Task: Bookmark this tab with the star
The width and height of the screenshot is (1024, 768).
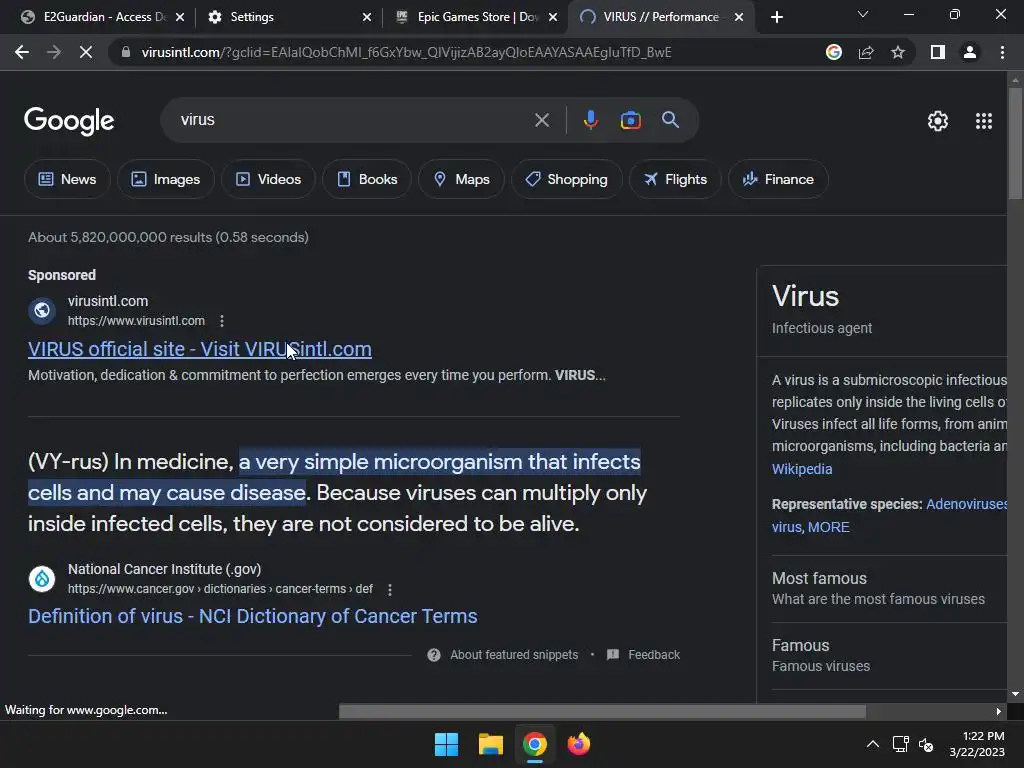Action: coord(898,52)
